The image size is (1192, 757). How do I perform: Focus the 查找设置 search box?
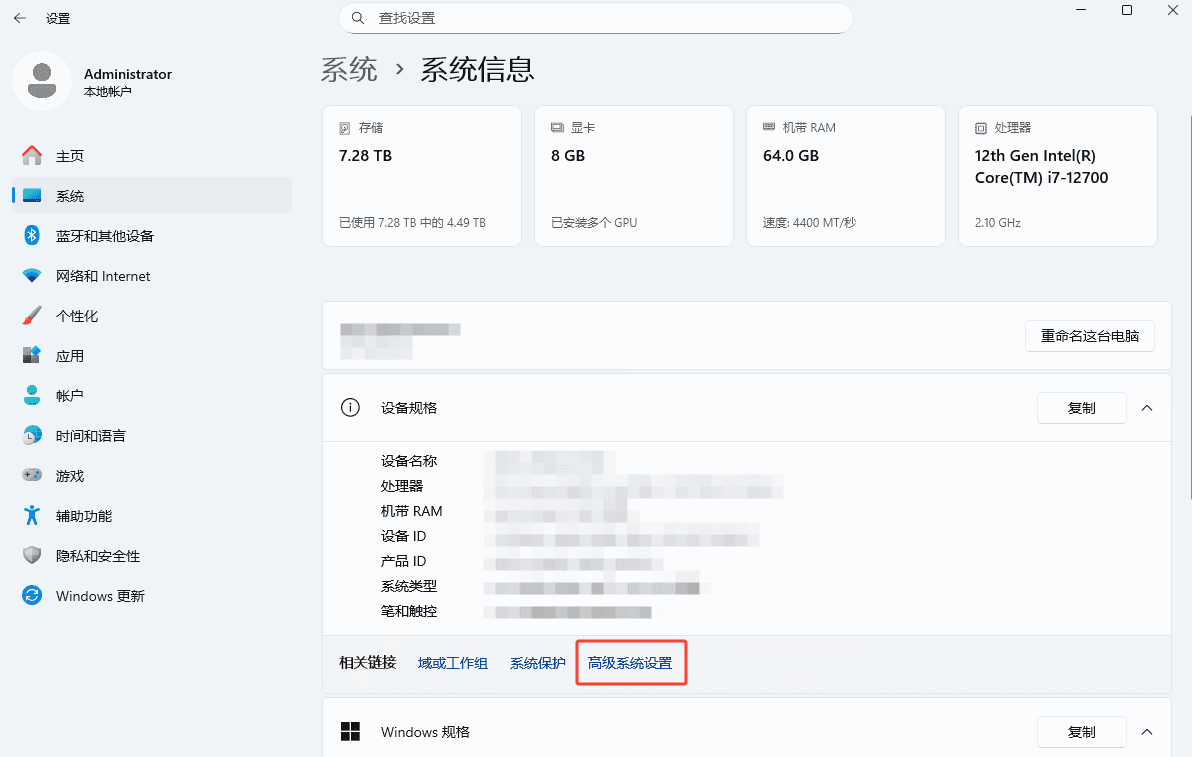click(595, 18)
